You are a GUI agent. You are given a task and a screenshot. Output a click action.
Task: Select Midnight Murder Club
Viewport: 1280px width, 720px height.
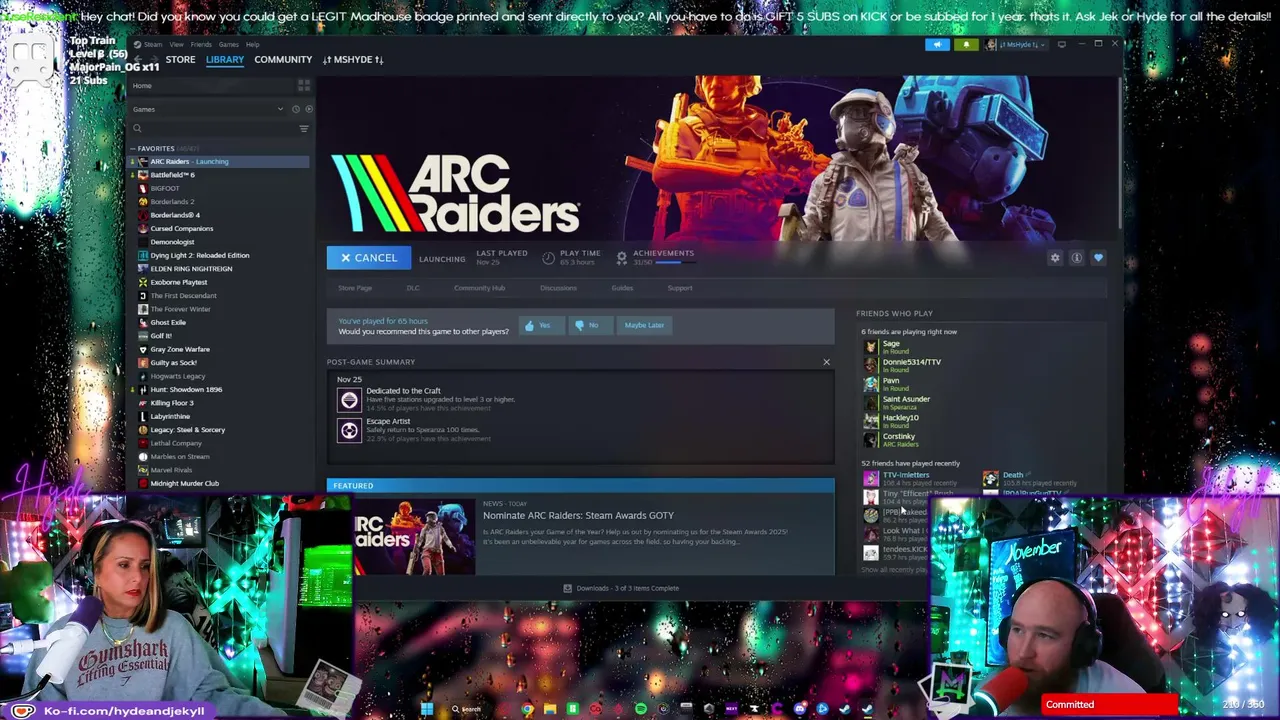(219, 484)
